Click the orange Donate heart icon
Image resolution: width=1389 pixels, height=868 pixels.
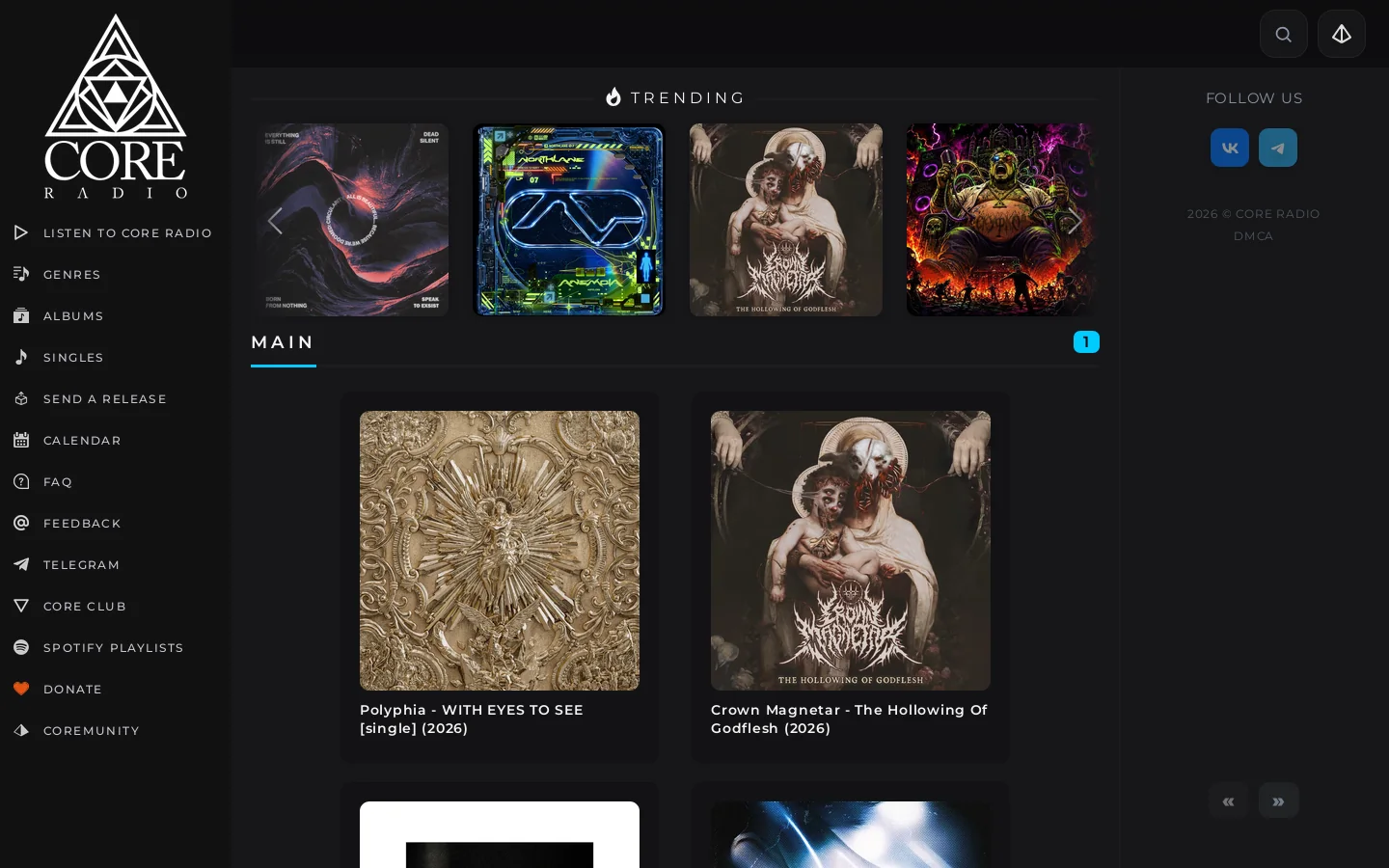tap(21, 689)
